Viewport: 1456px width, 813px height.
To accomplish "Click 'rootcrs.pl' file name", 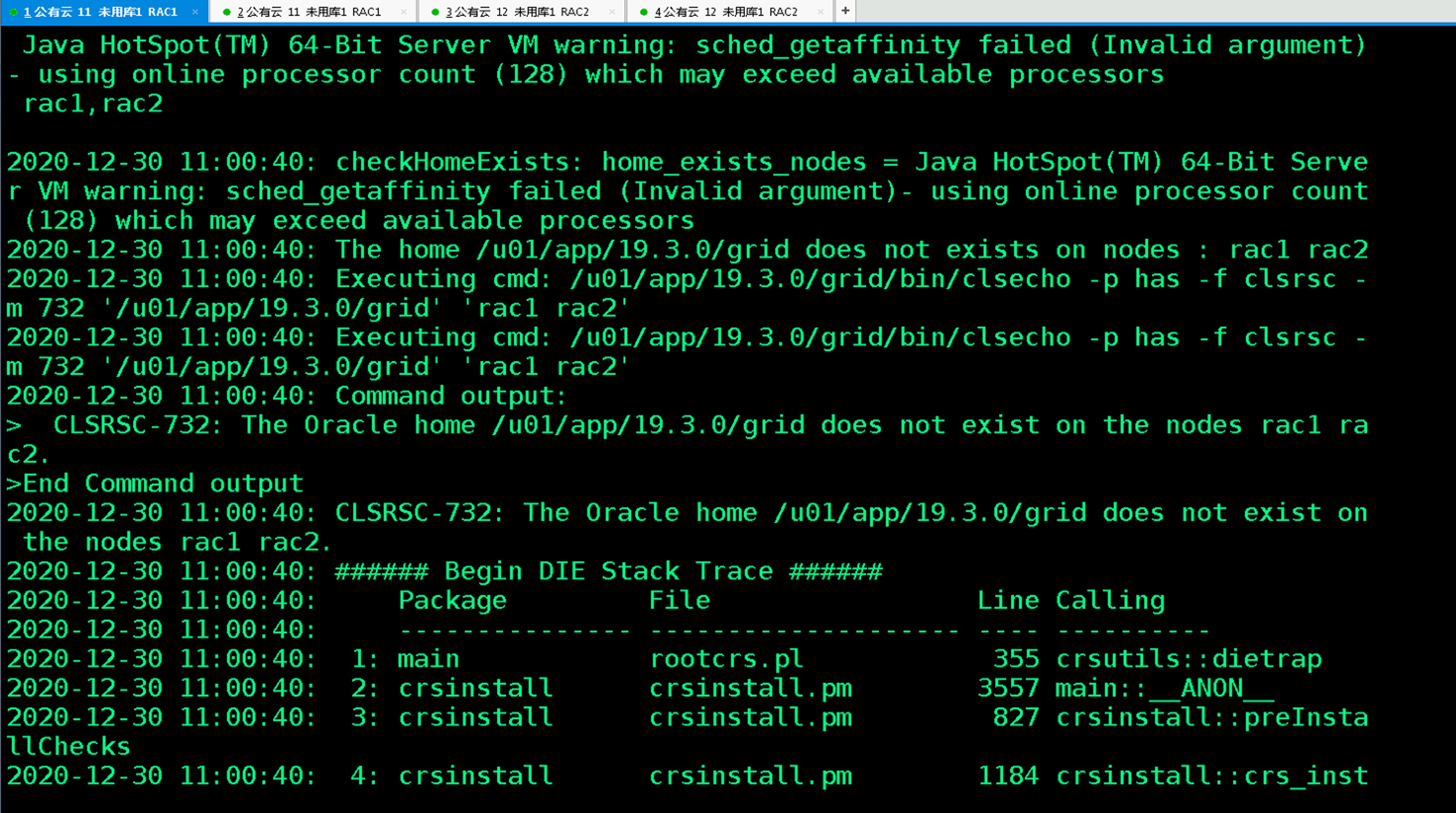I will [727, 659].
